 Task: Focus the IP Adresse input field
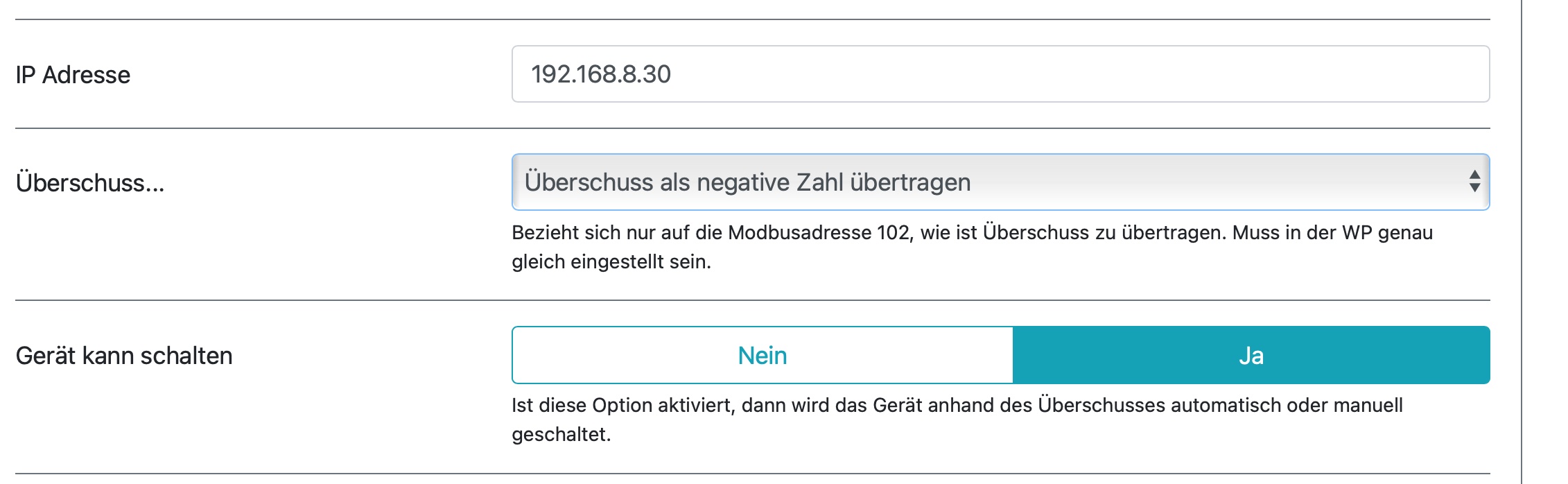pyautogui.click(x=1001, y=74)
